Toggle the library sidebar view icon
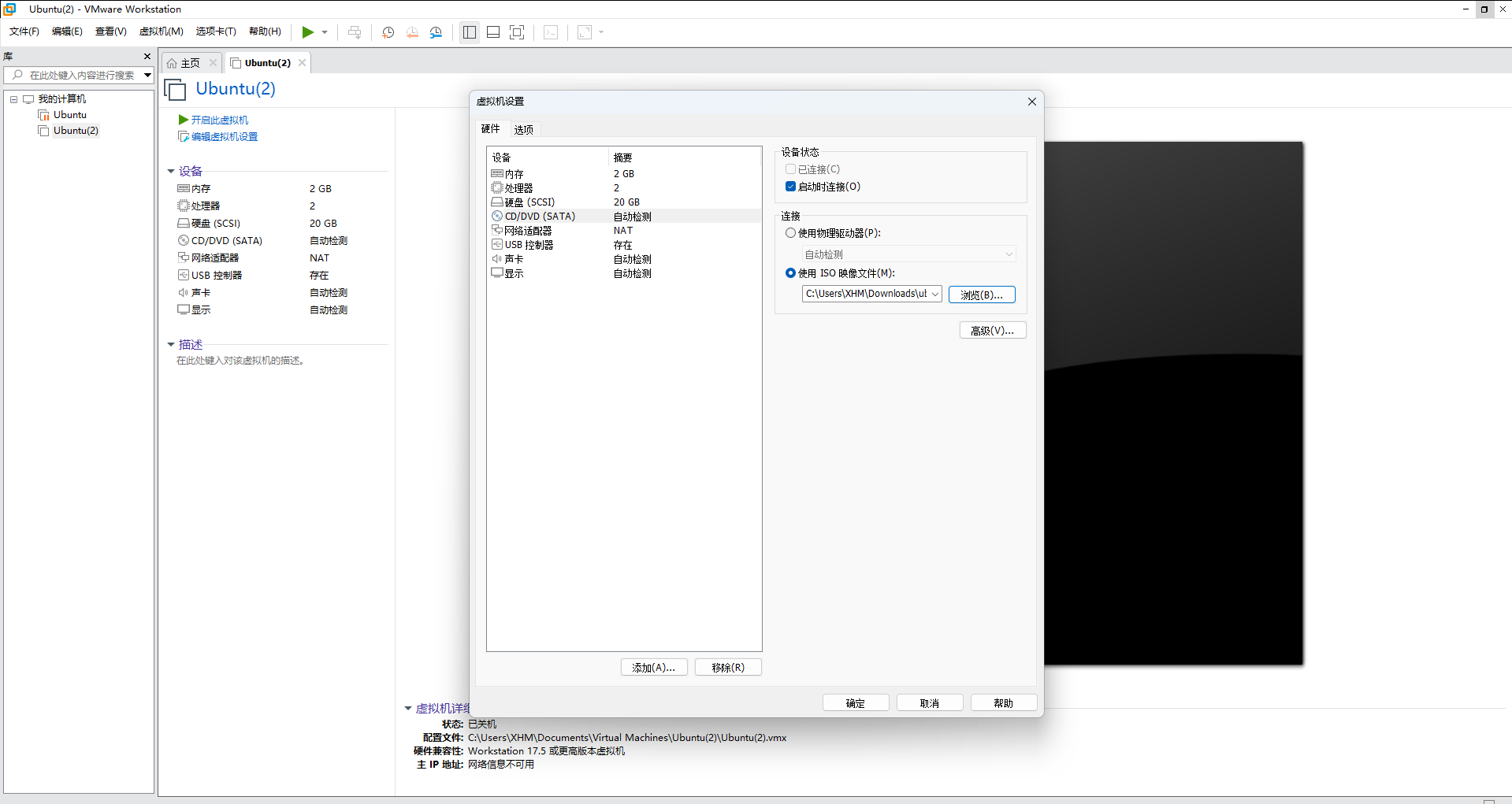The image size is (1512, 804). tap(470, 32)
